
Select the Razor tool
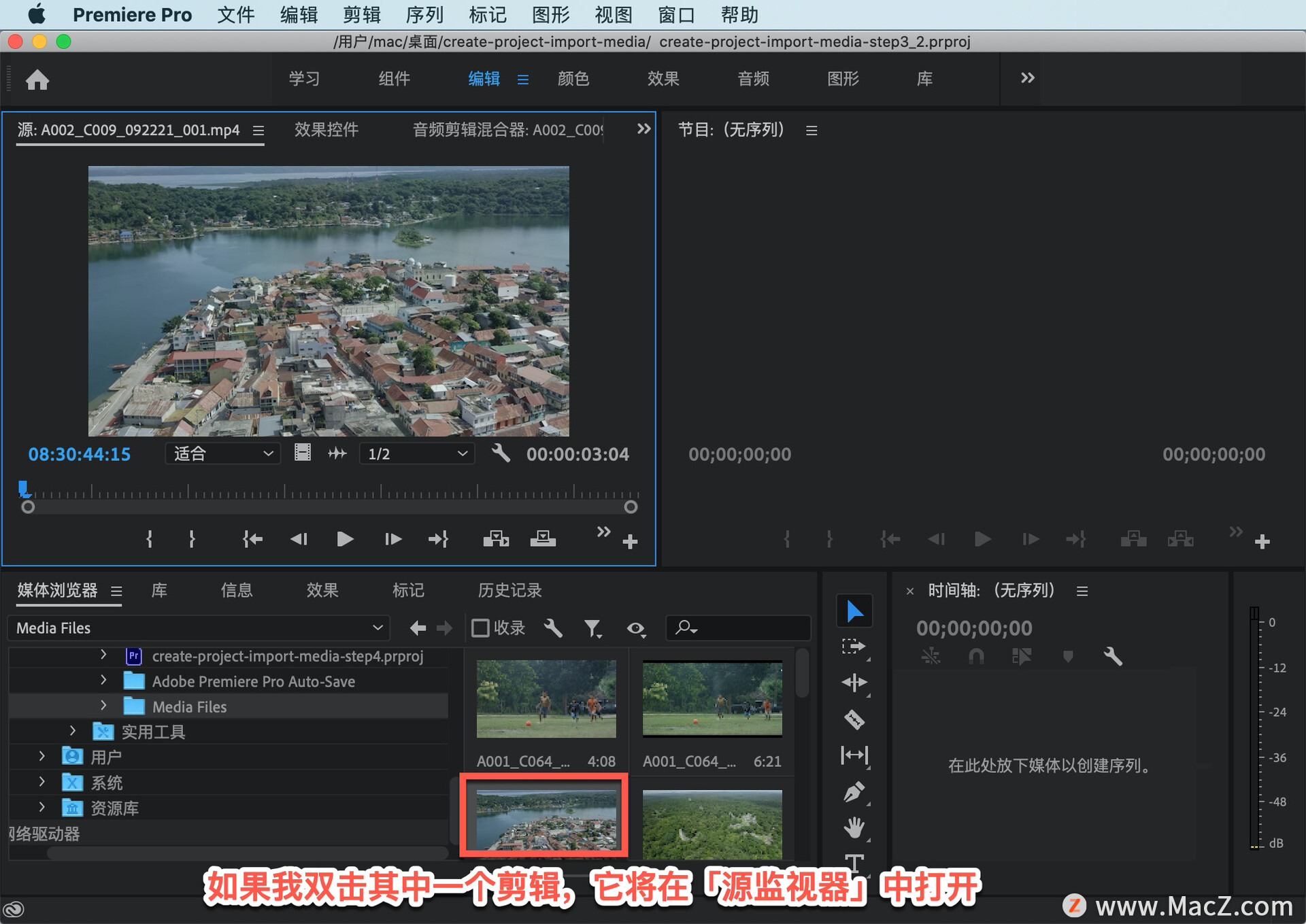point(854,719)
